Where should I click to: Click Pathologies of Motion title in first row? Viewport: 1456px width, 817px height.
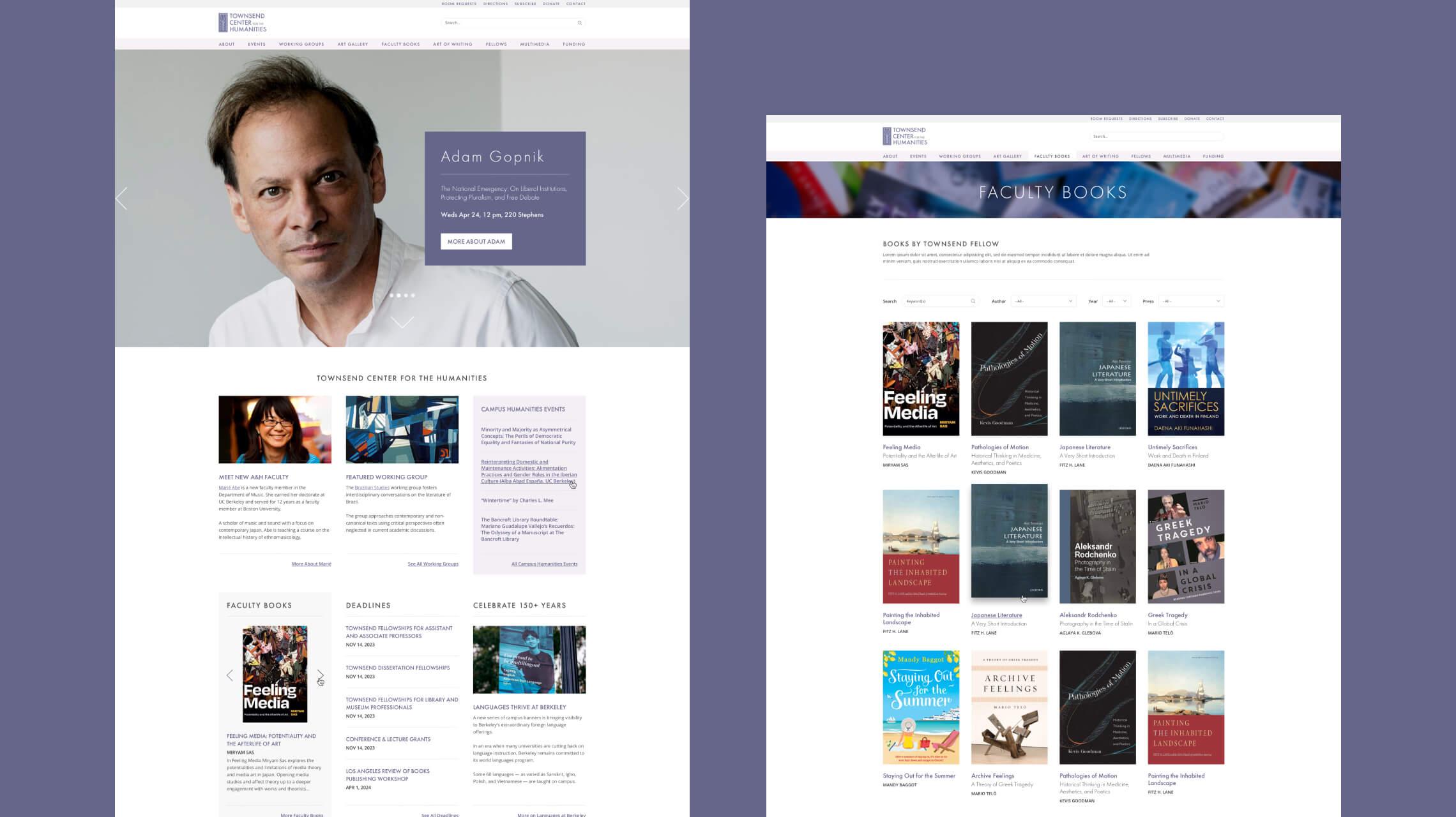click(x=1000, y=447)
